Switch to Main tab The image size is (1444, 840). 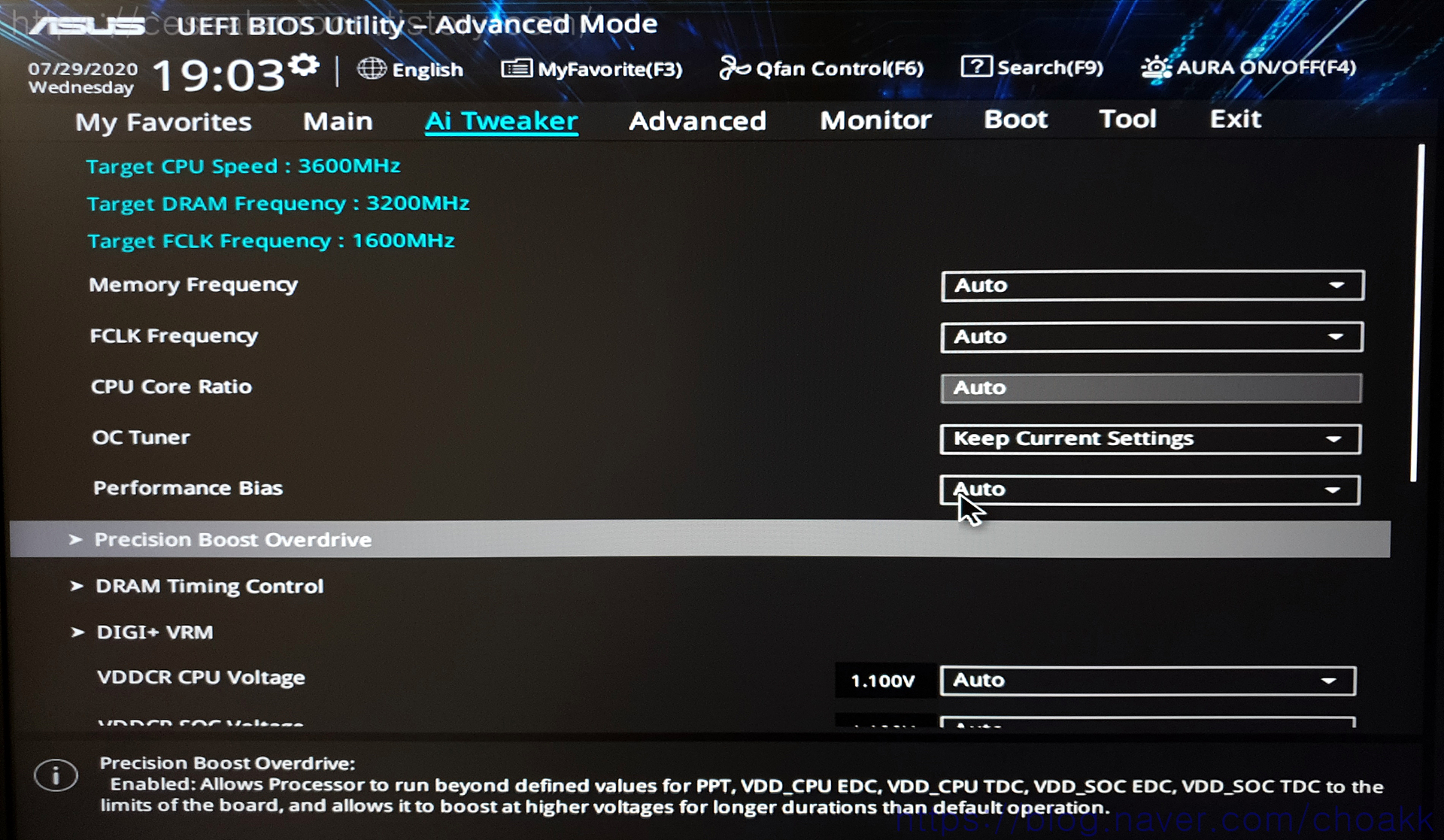[338, 121]
